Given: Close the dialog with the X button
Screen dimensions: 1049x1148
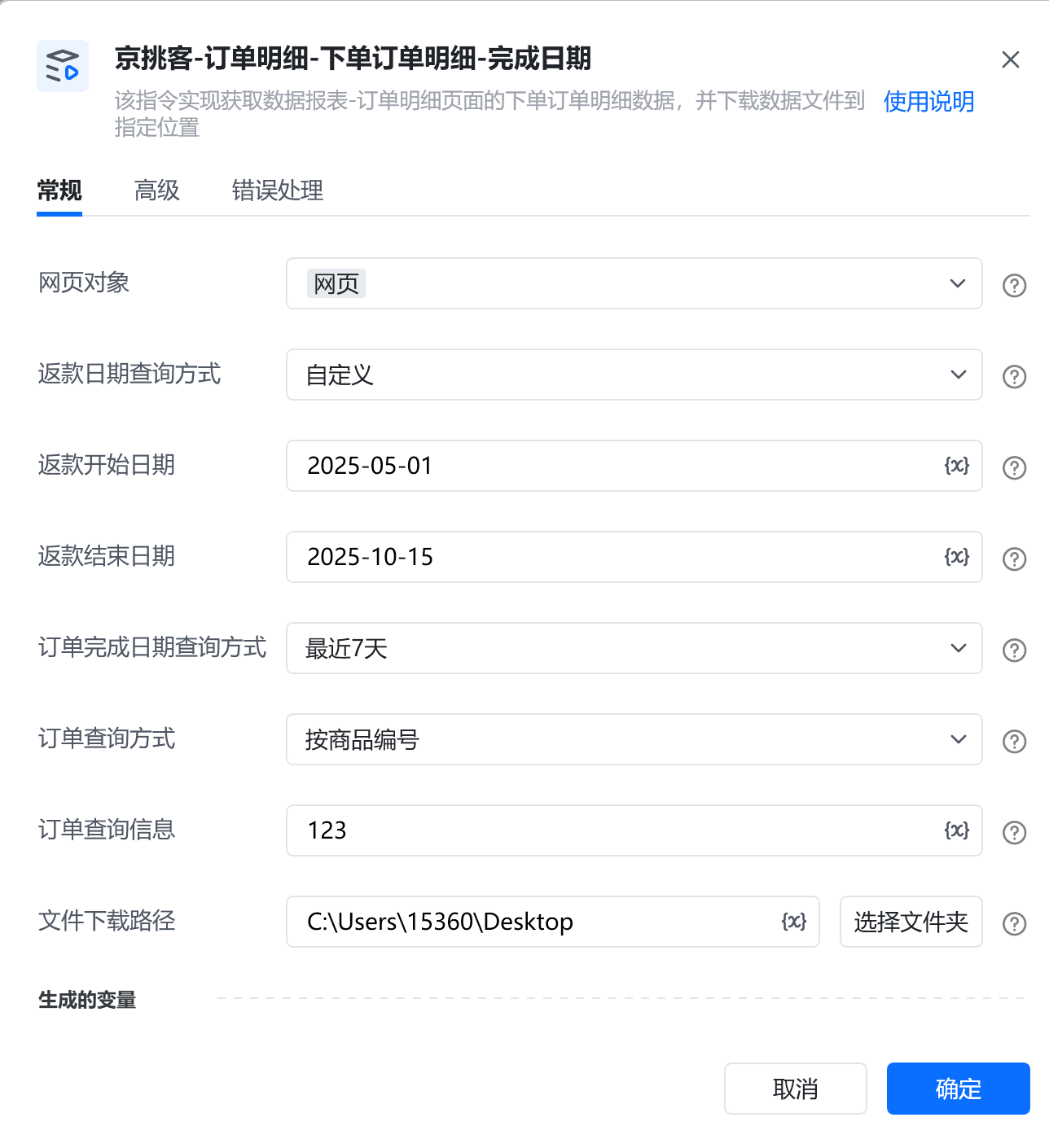Looking at the screenshot, I should point(1011,59).
